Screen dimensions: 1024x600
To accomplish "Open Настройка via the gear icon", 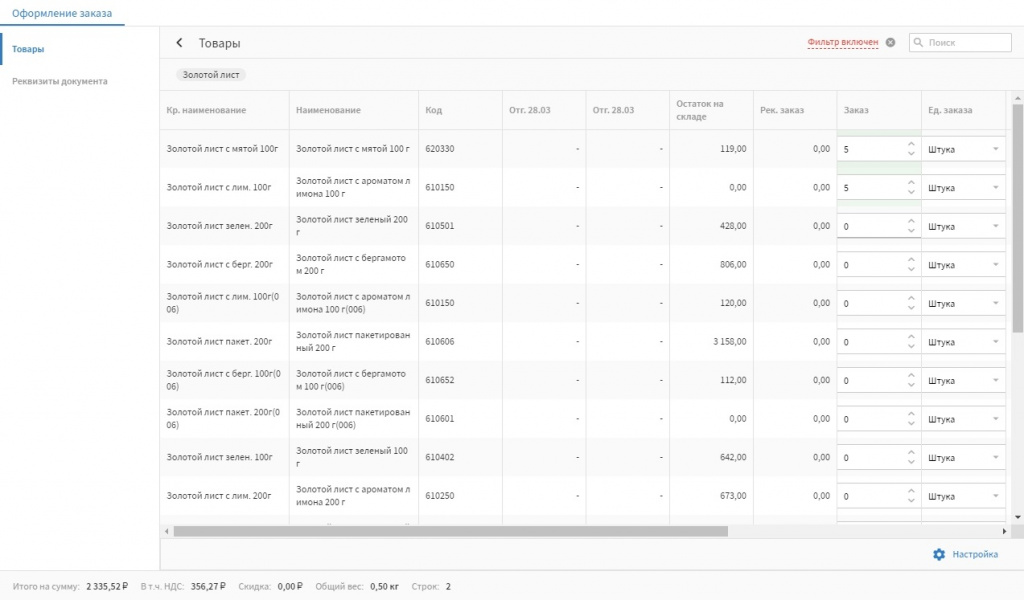I will click(x=938, y=554).
